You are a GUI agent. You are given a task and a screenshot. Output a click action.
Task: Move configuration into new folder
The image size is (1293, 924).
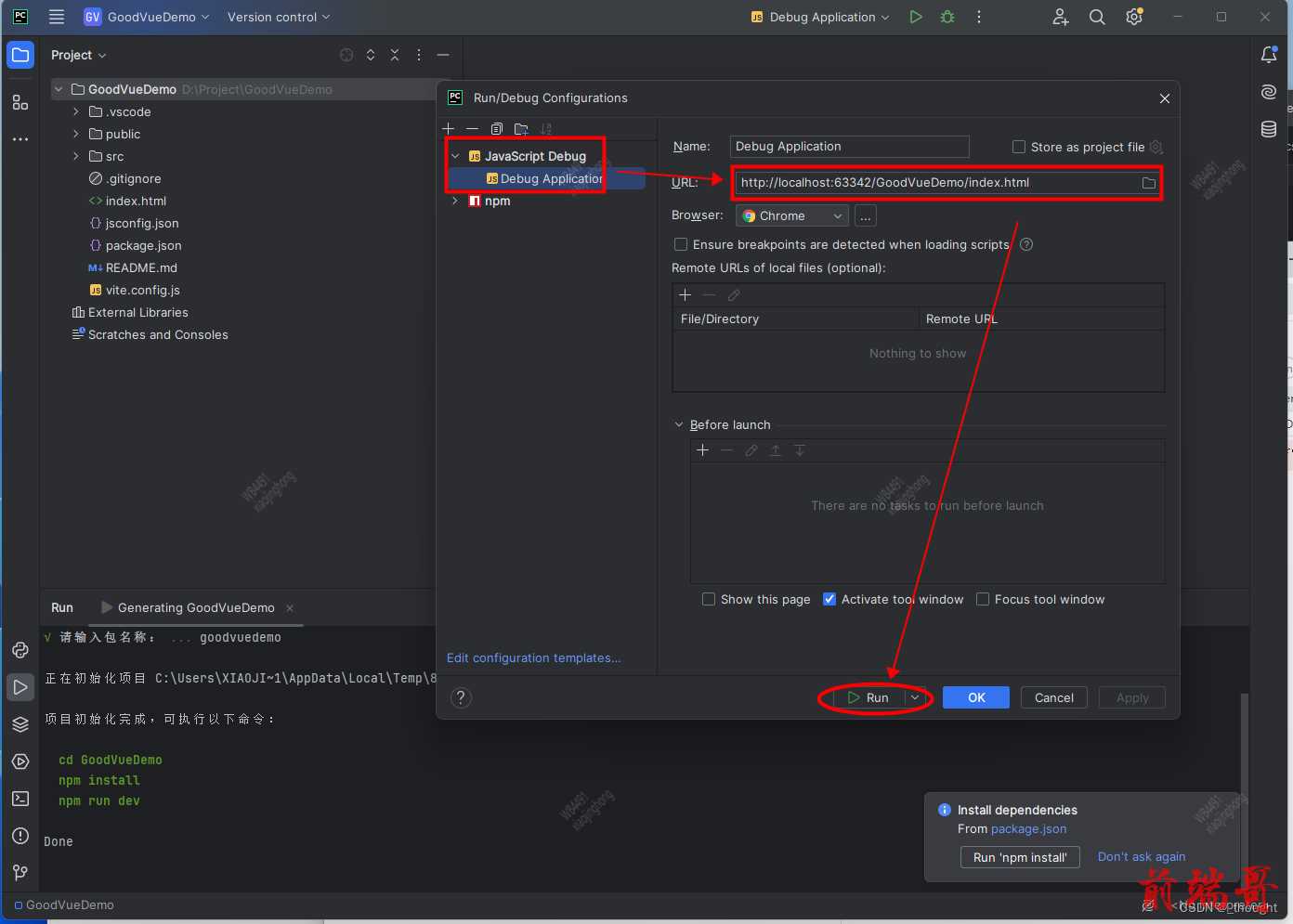(x=521, y=128)
